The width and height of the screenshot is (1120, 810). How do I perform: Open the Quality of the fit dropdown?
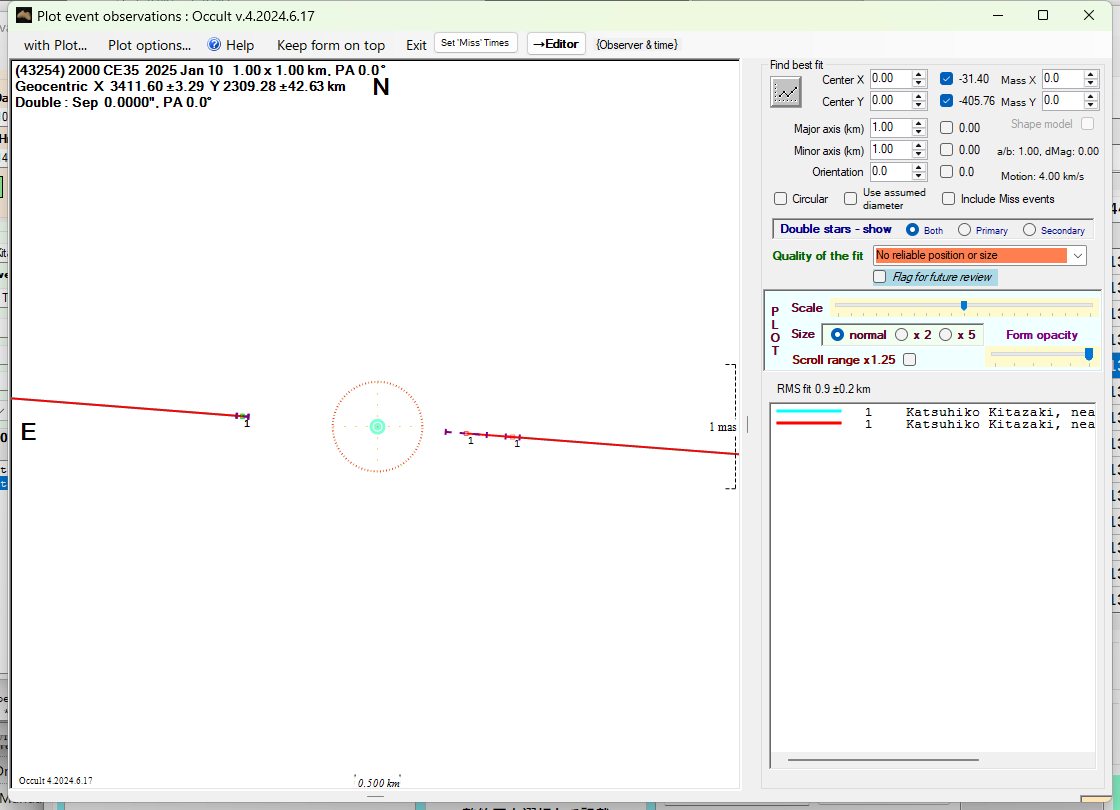point(1077,256)
